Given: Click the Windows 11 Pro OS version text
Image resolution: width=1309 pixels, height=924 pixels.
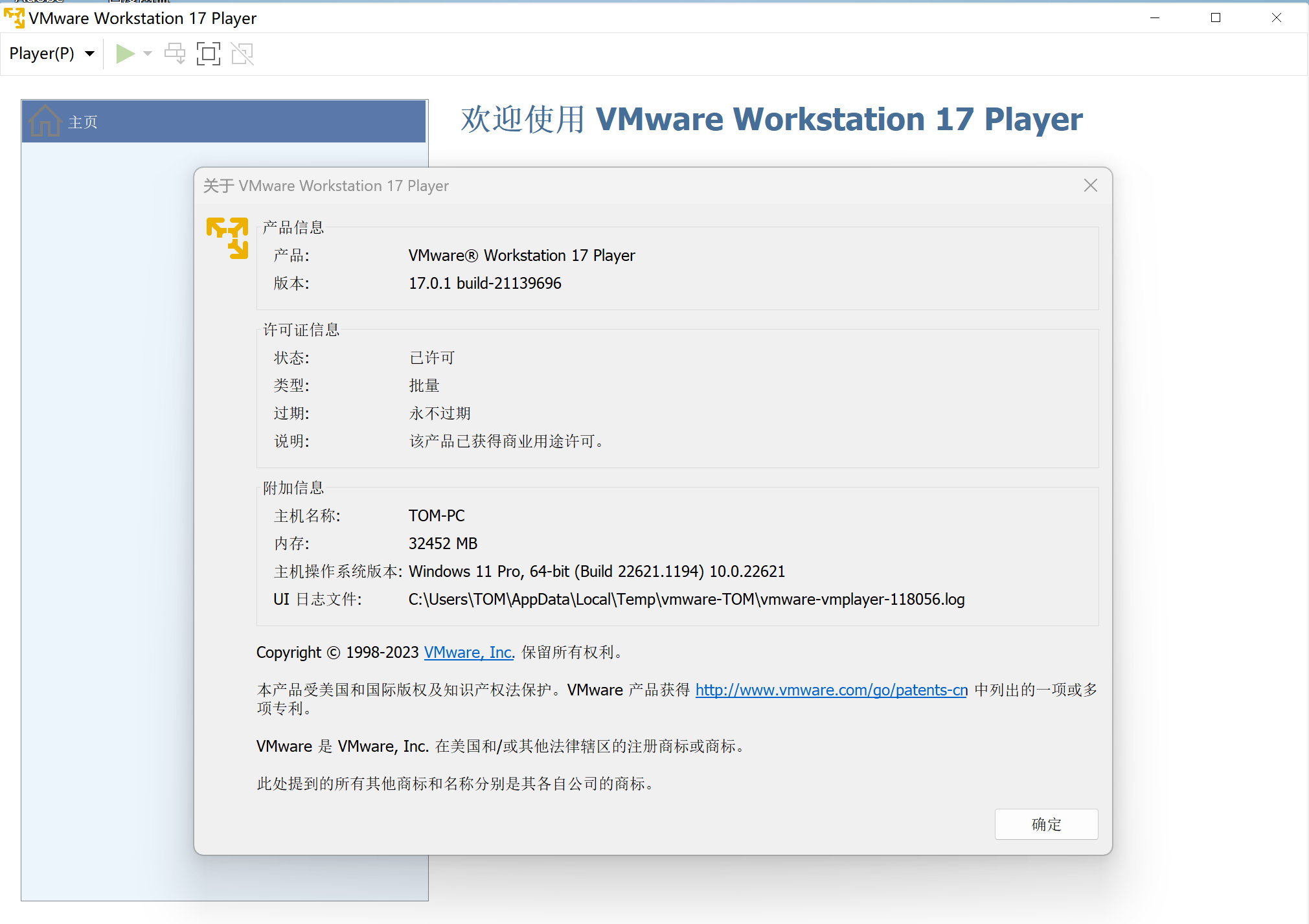Looking at the screenshot, I should pos(597,572).
